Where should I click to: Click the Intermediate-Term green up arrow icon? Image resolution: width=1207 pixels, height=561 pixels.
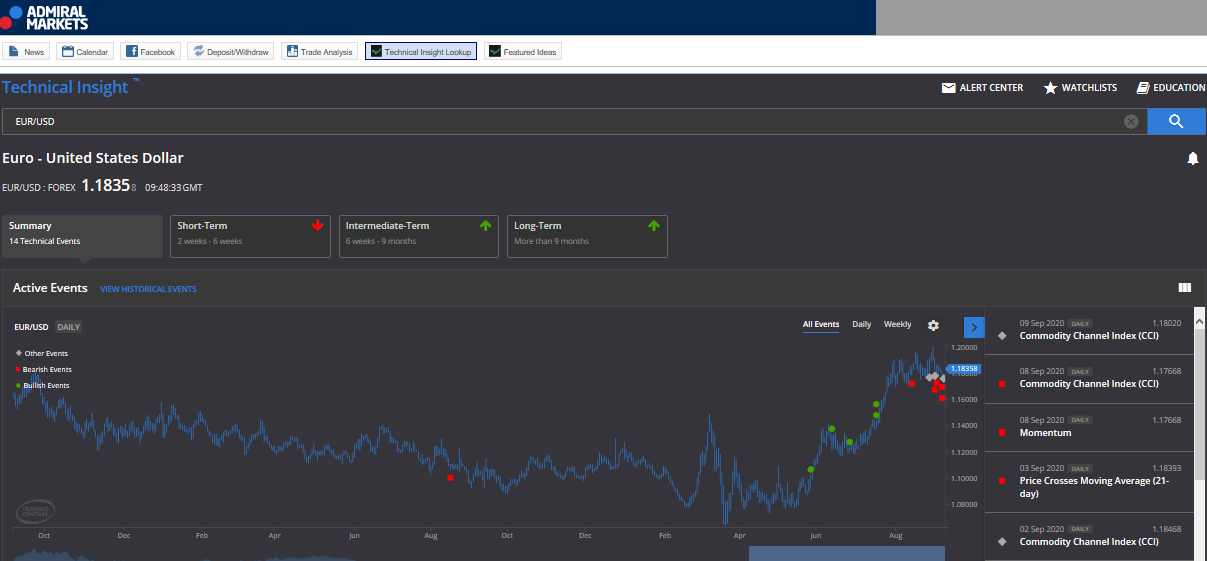486,225
